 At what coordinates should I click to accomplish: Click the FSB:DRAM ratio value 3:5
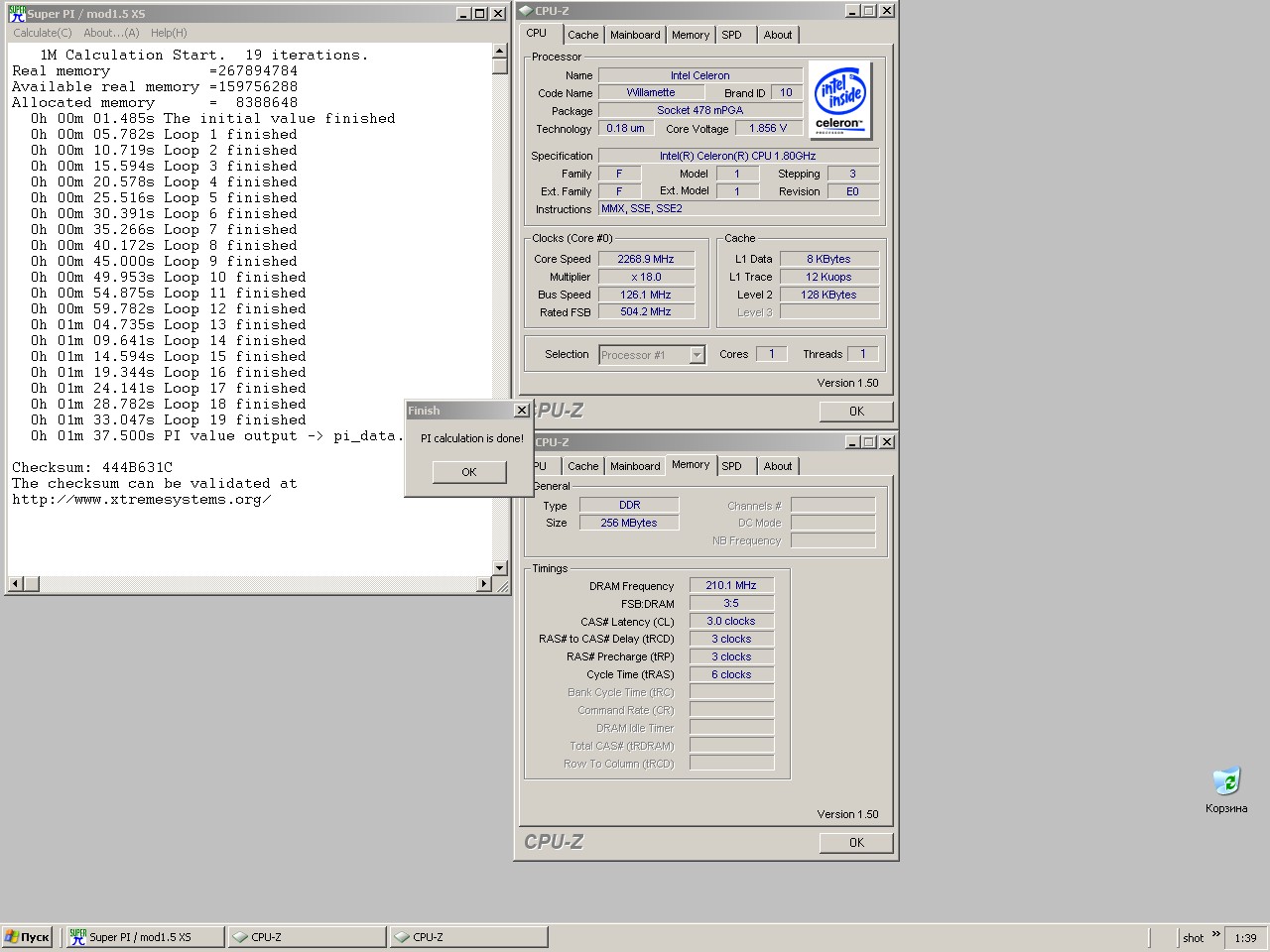click(731, 603)
